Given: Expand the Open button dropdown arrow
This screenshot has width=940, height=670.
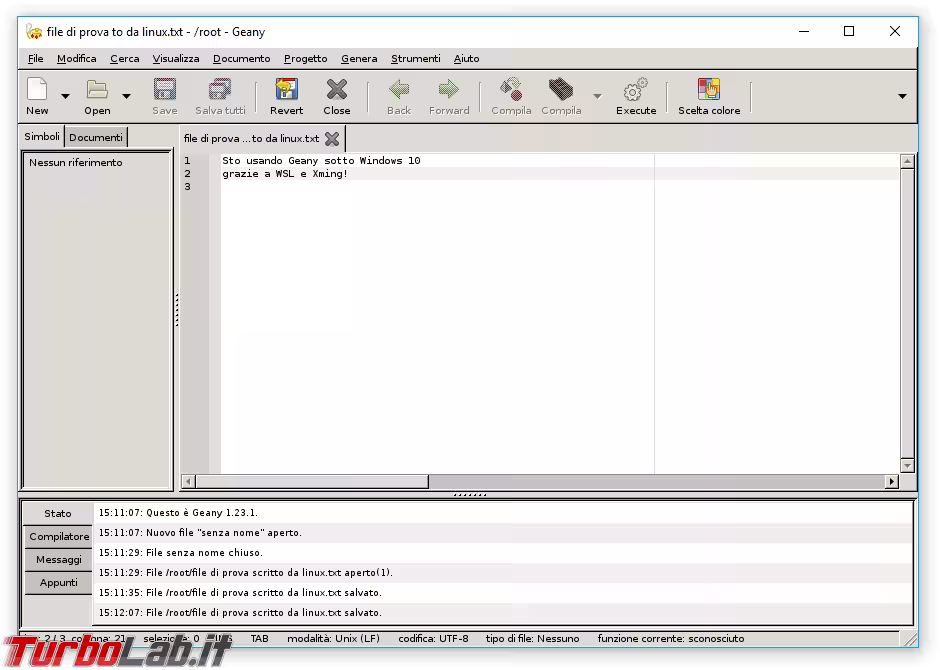Looking at the screenshot, I should [x=127, y=95].
